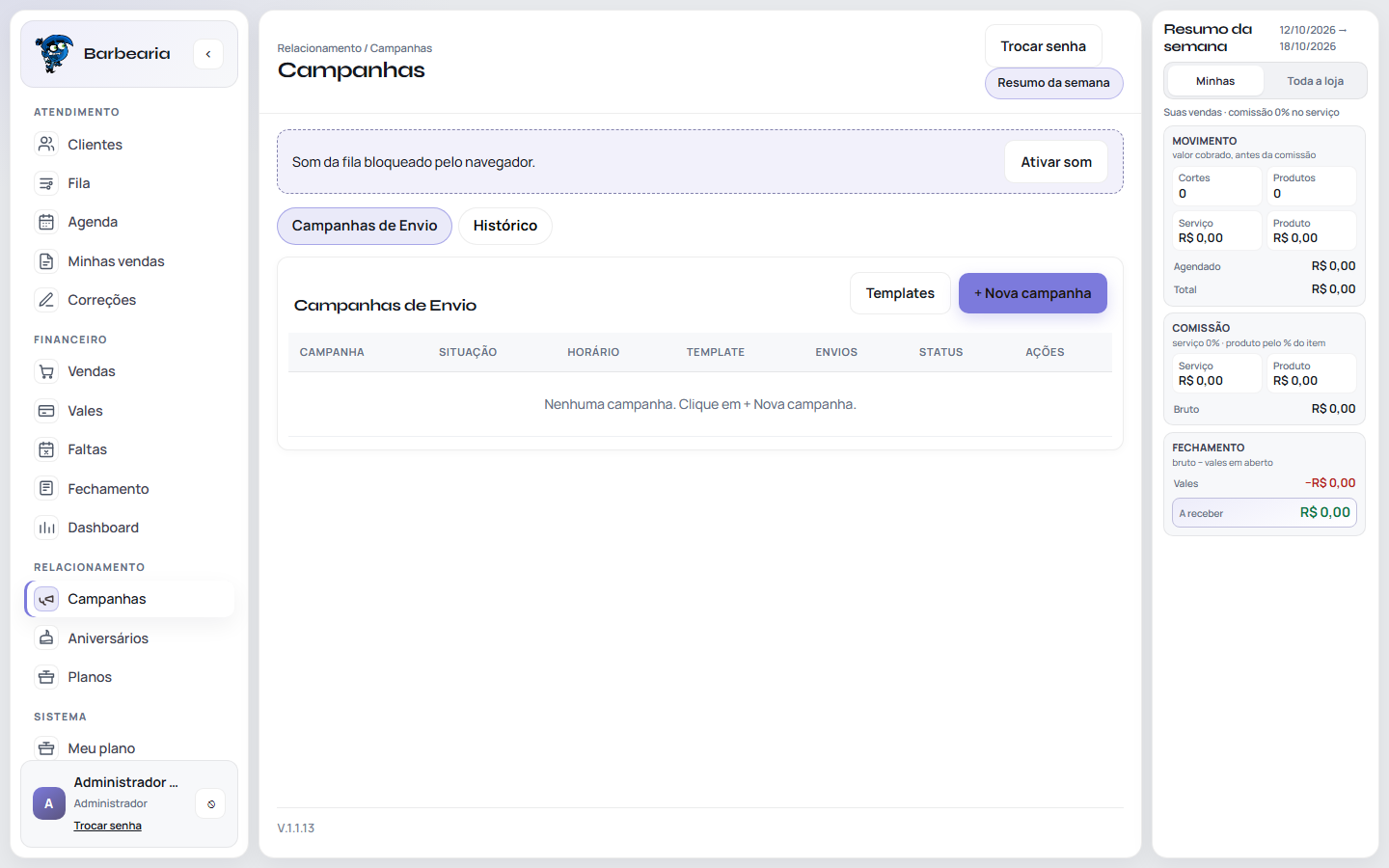The width and height of the screenshot is (1389, 868).
Task: Select the Campanhas de Envio tab
Action: coord(365,226)
